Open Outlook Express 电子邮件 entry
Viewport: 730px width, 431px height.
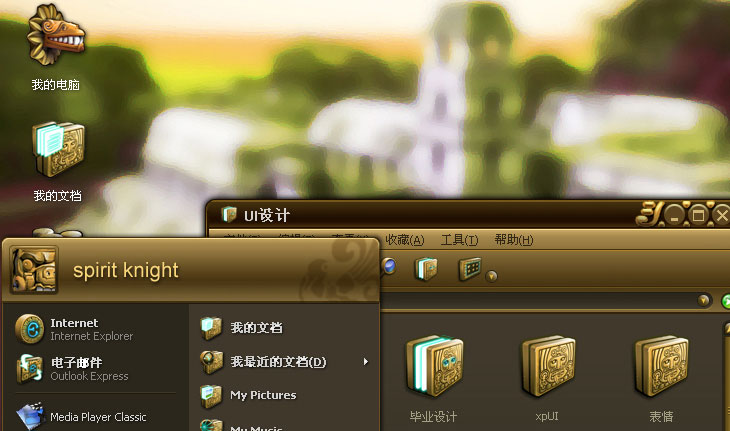73,369
